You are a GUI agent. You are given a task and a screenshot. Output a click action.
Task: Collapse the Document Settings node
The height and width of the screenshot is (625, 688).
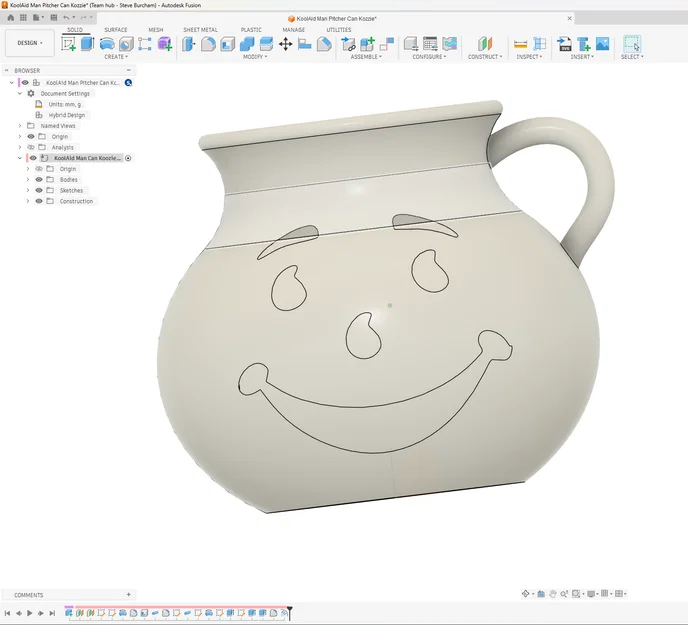20,93
